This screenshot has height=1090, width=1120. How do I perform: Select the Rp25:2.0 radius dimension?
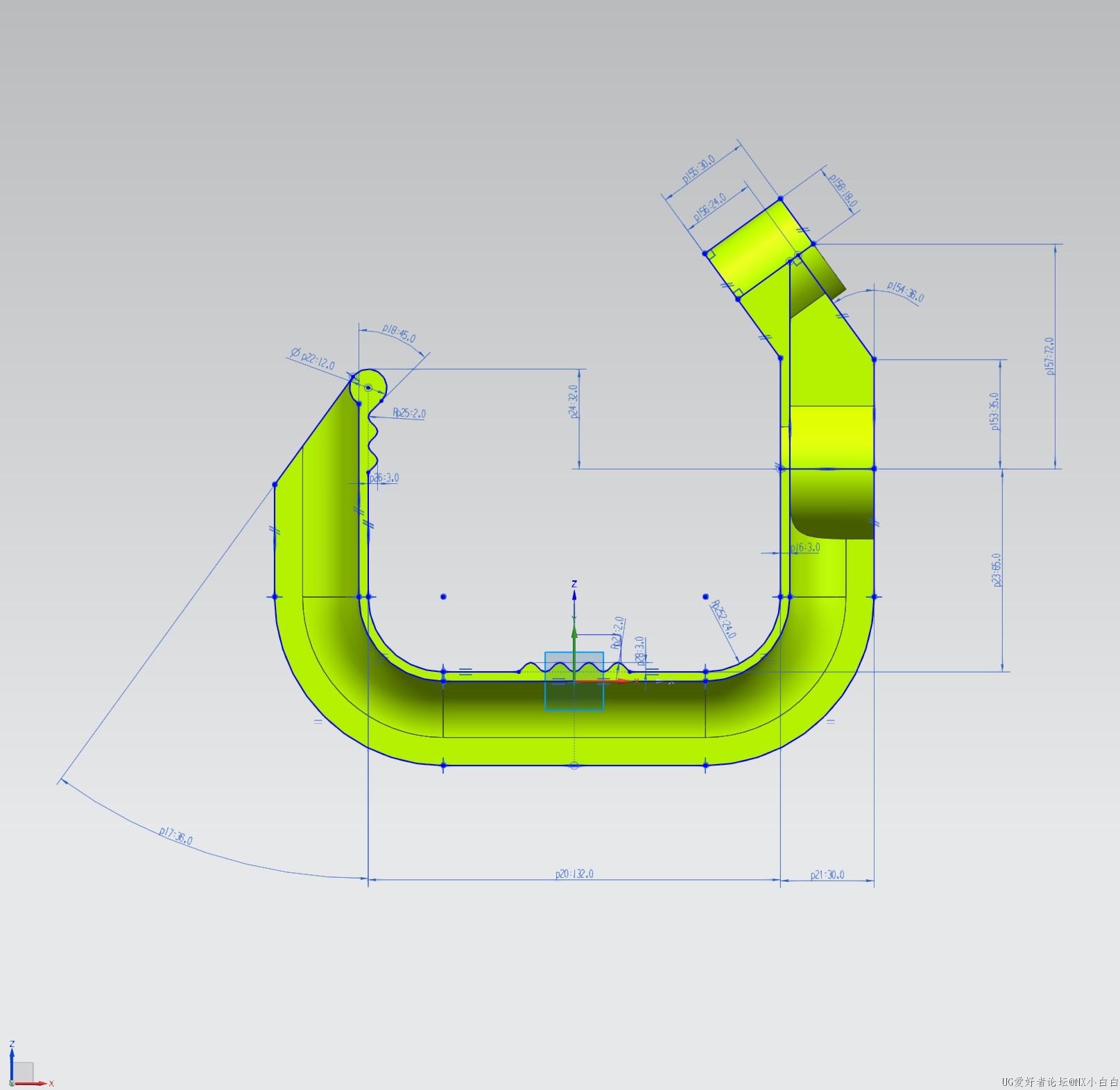coord(409,413)
